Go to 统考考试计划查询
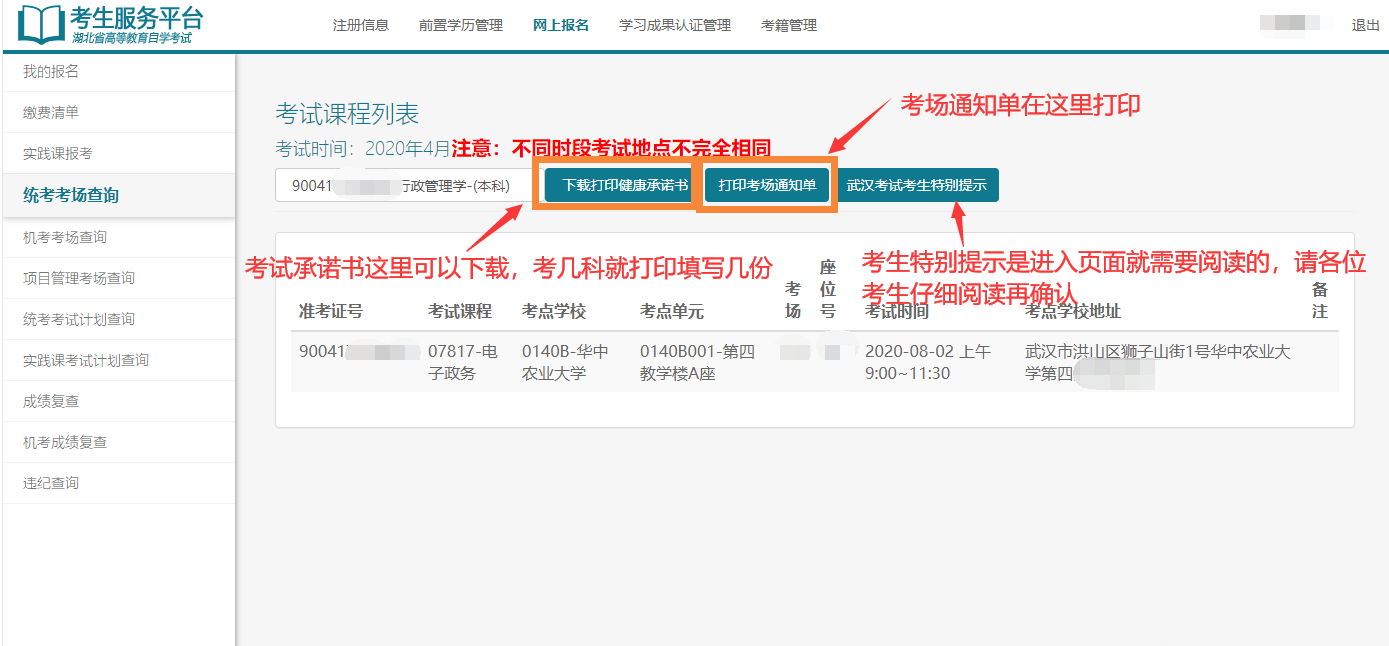 pos(79,319)
